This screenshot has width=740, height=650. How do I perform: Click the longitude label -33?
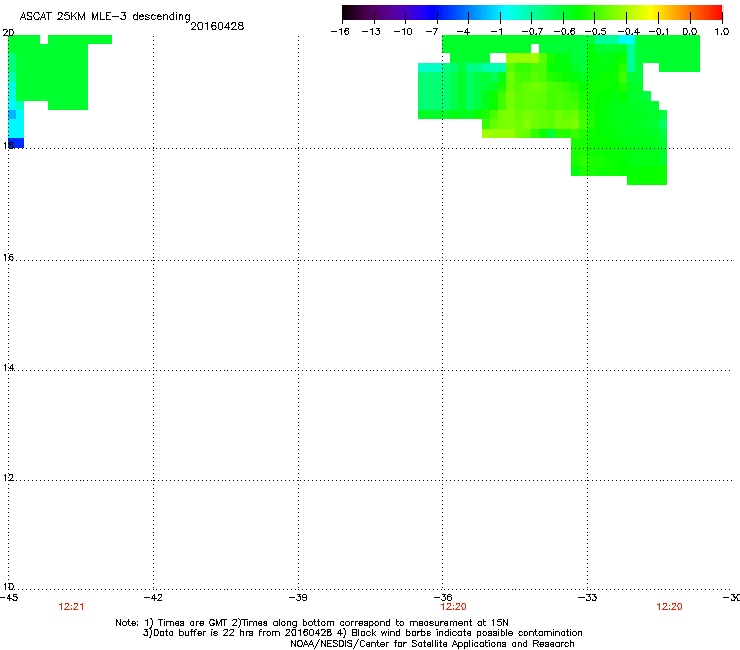click(x=588, y=598)
